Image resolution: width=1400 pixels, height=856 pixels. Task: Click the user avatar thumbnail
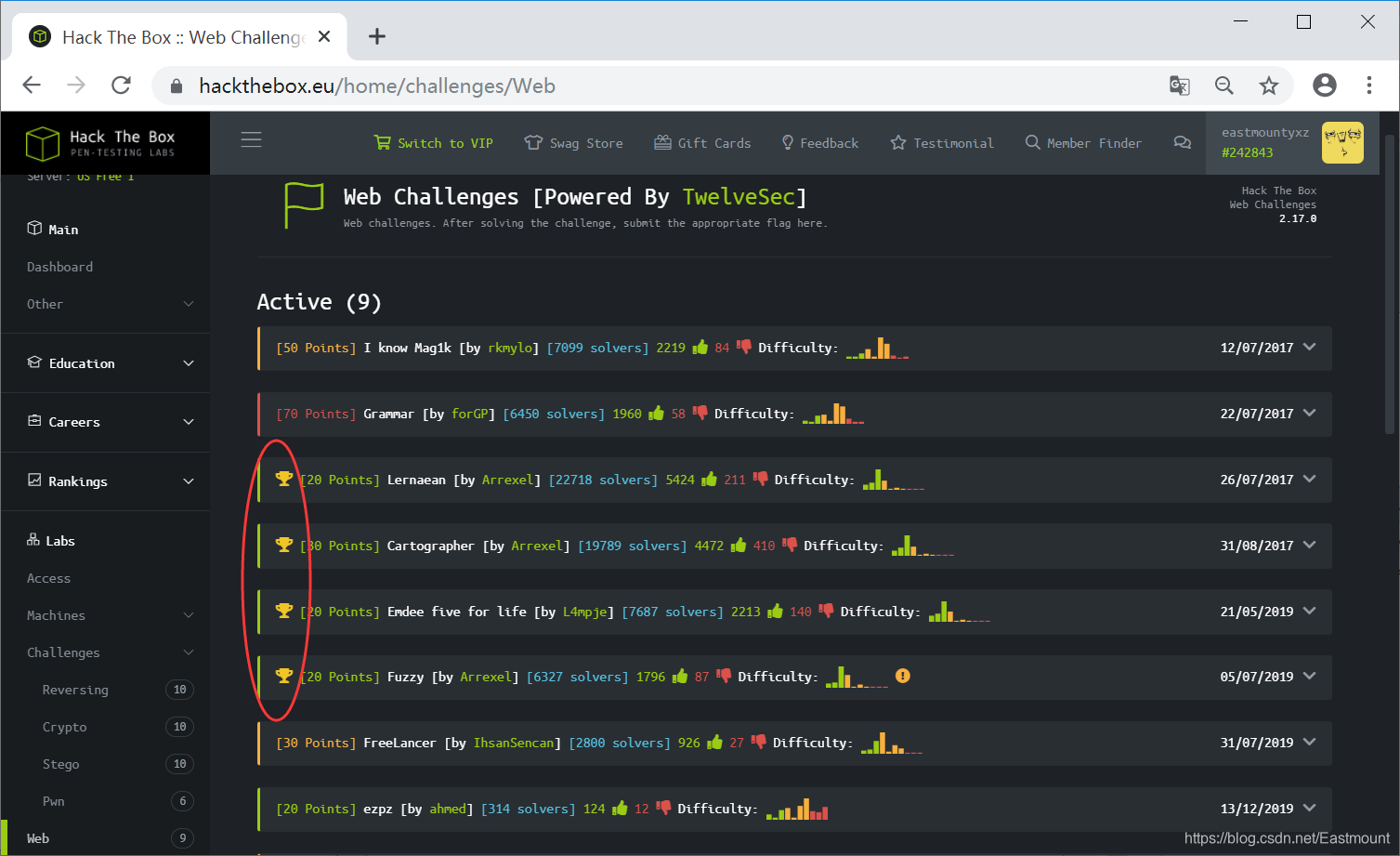coord(1342,142)
